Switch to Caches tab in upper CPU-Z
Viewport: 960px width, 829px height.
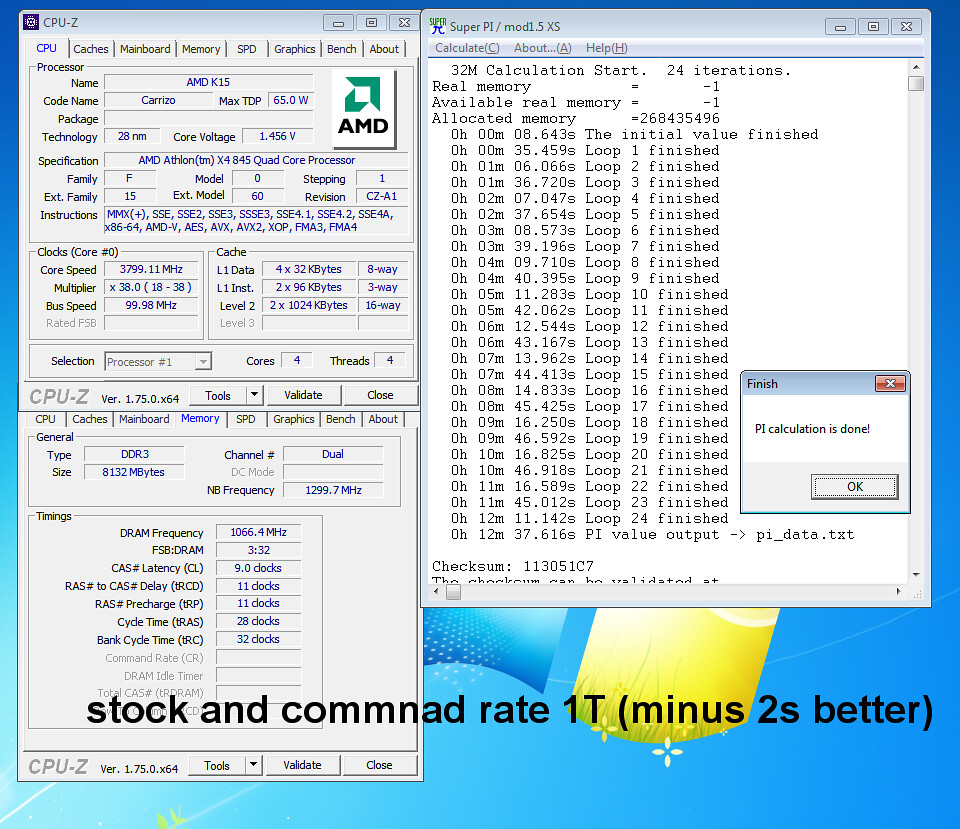(x=91, y=49)
